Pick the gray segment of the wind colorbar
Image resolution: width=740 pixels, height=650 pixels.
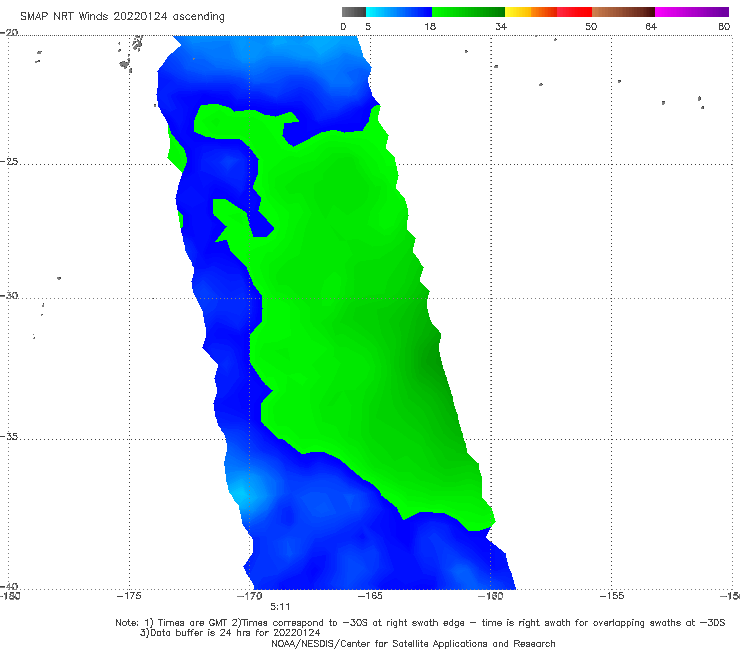(x=354, y=12)
